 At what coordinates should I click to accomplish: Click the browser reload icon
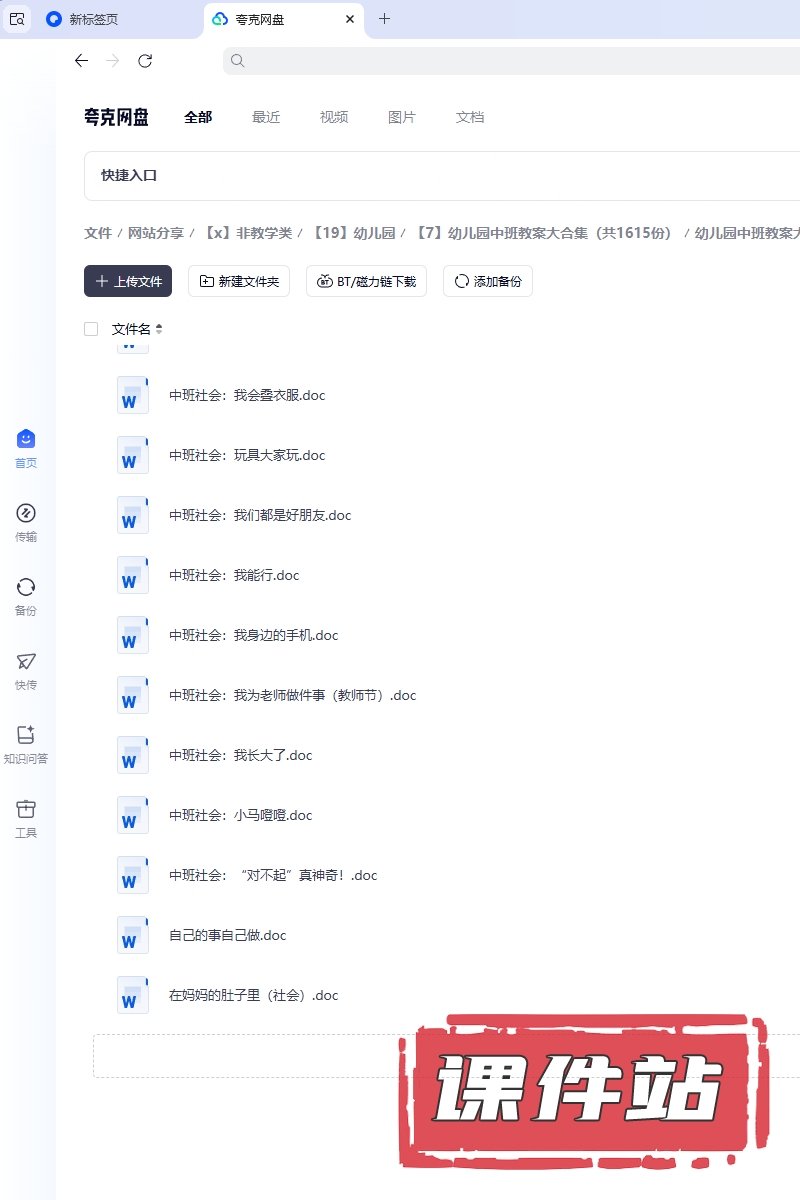145,61
